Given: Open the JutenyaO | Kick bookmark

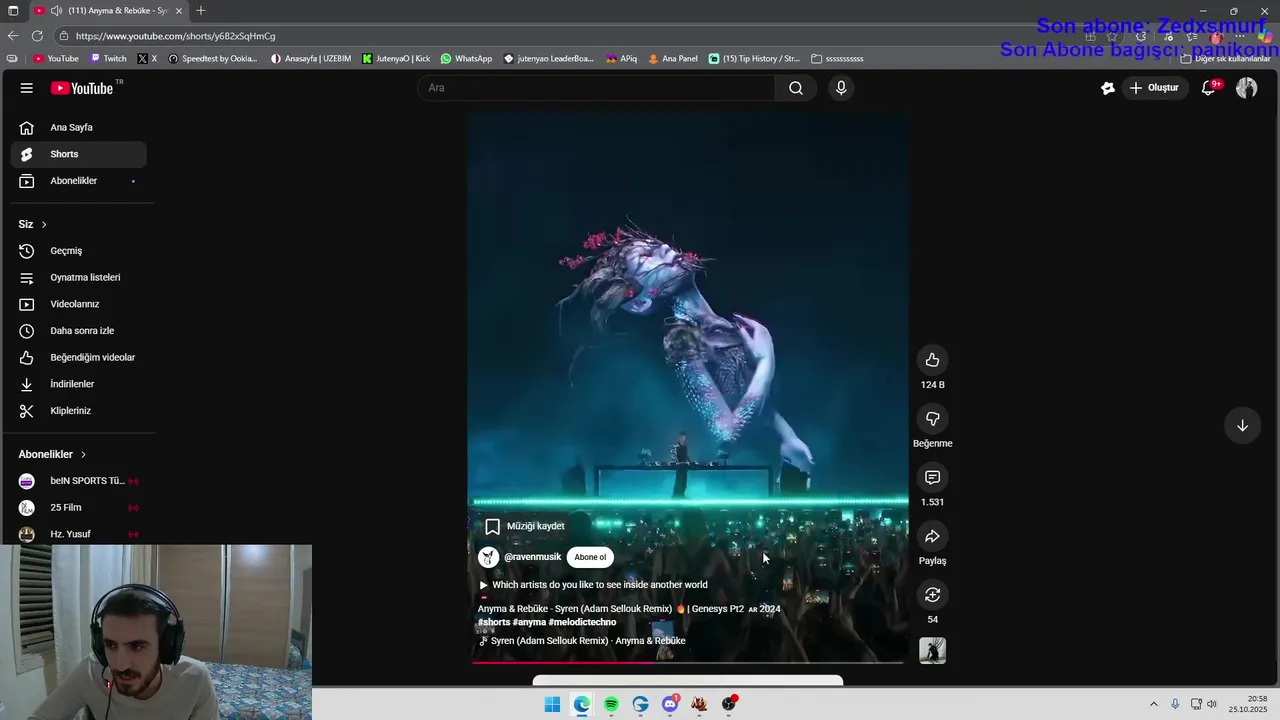Looking at the screenshot, I should click(x=396, y=59).
